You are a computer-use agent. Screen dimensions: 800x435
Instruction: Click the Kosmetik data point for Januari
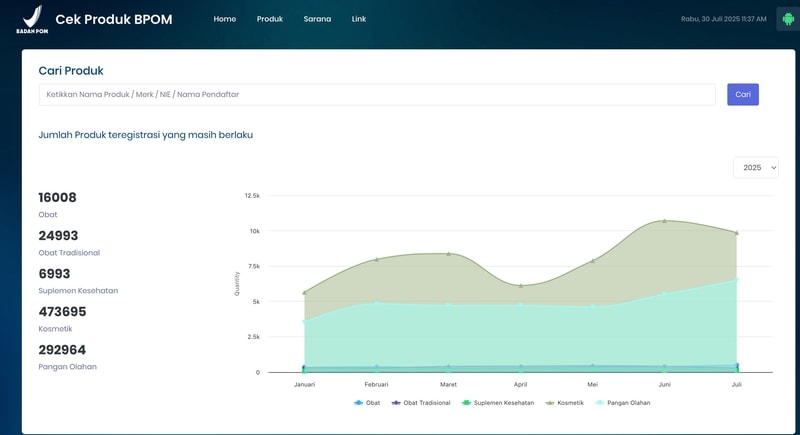click(305, 293)
